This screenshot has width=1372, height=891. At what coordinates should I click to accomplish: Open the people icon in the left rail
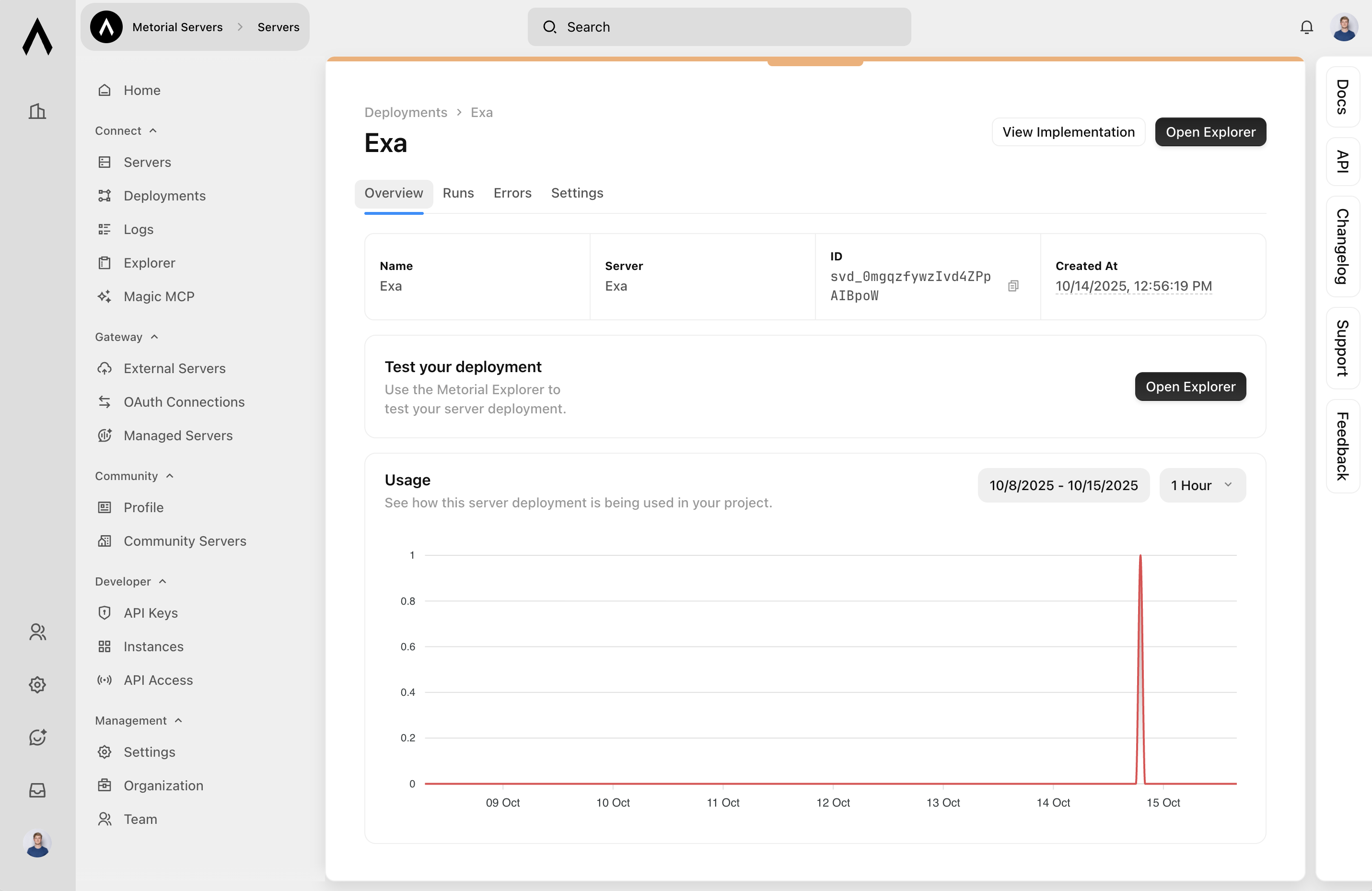37,632
